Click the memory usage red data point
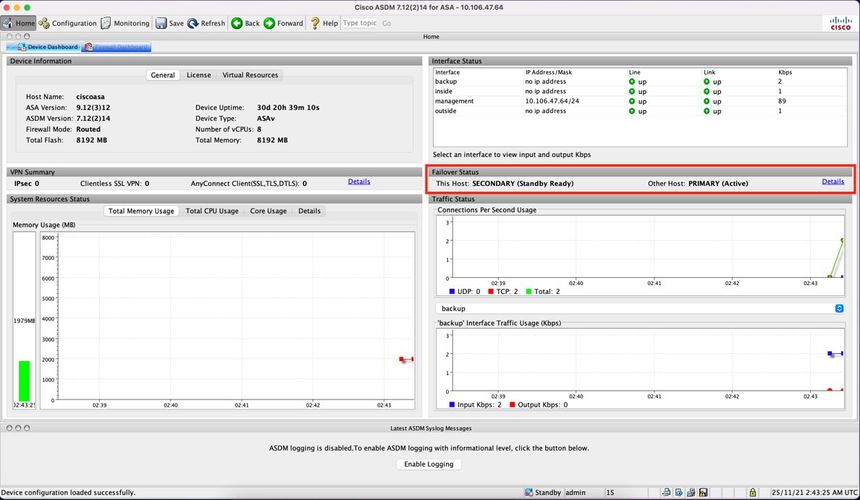 pyautogui.click(x=402, y=359)
